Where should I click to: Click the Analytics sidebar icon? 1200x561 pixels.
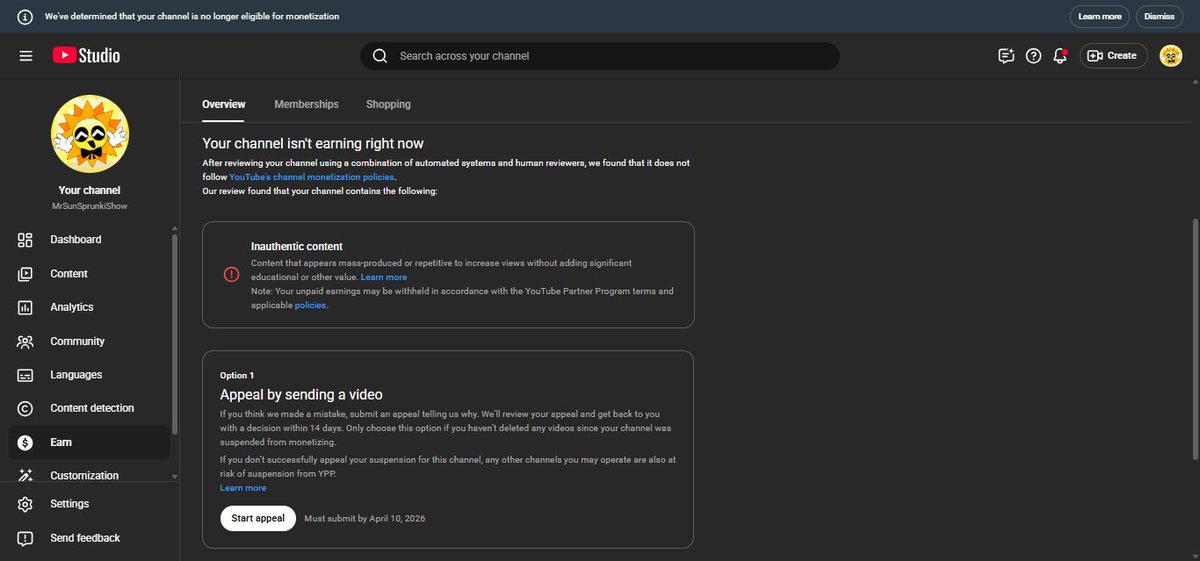(26, 308)
